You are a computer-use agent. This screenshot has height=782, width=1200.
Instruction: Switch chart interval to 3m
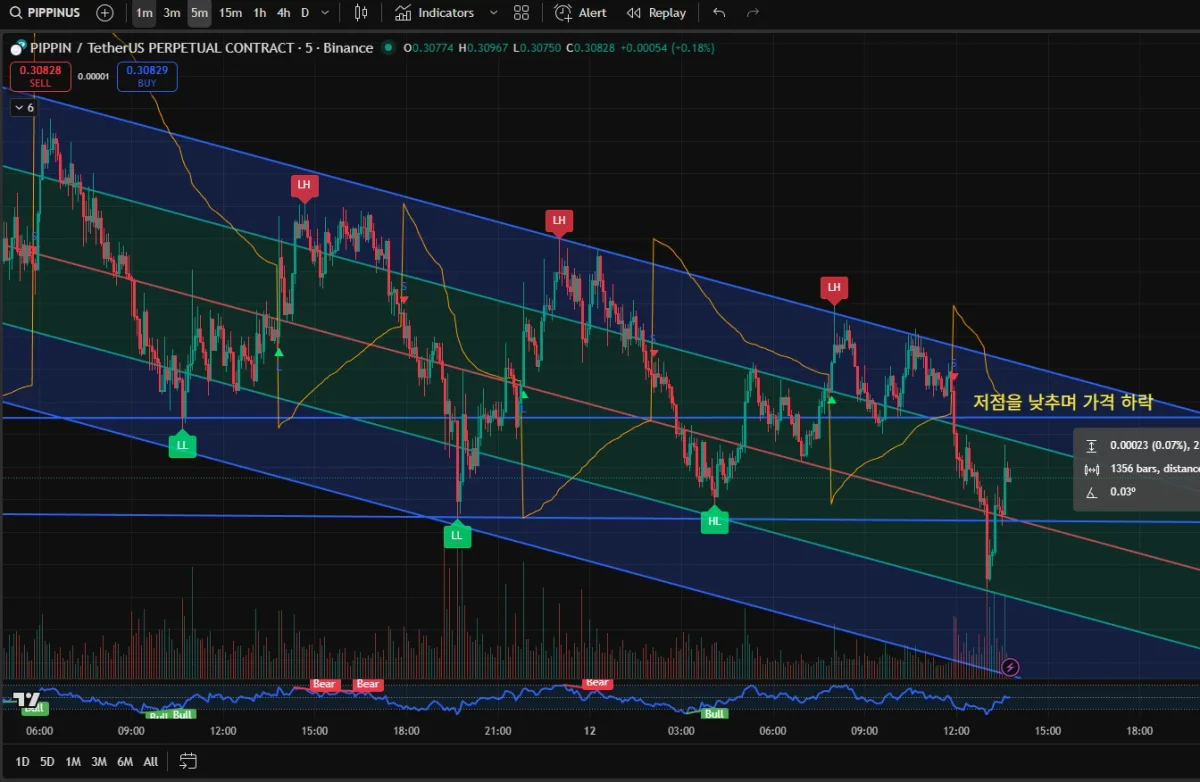172,13
